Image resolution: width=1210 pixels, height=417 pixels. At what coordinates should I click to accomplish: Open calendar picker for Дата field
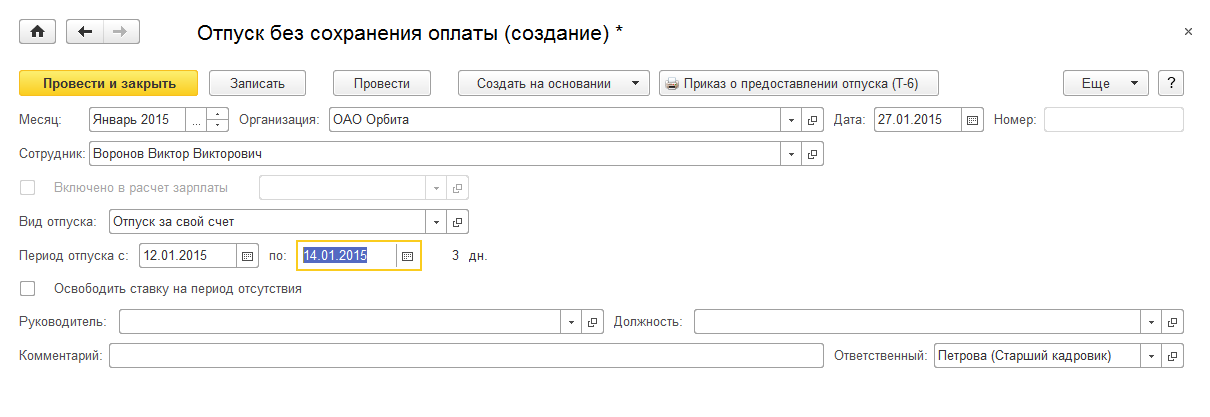(972, 120)
